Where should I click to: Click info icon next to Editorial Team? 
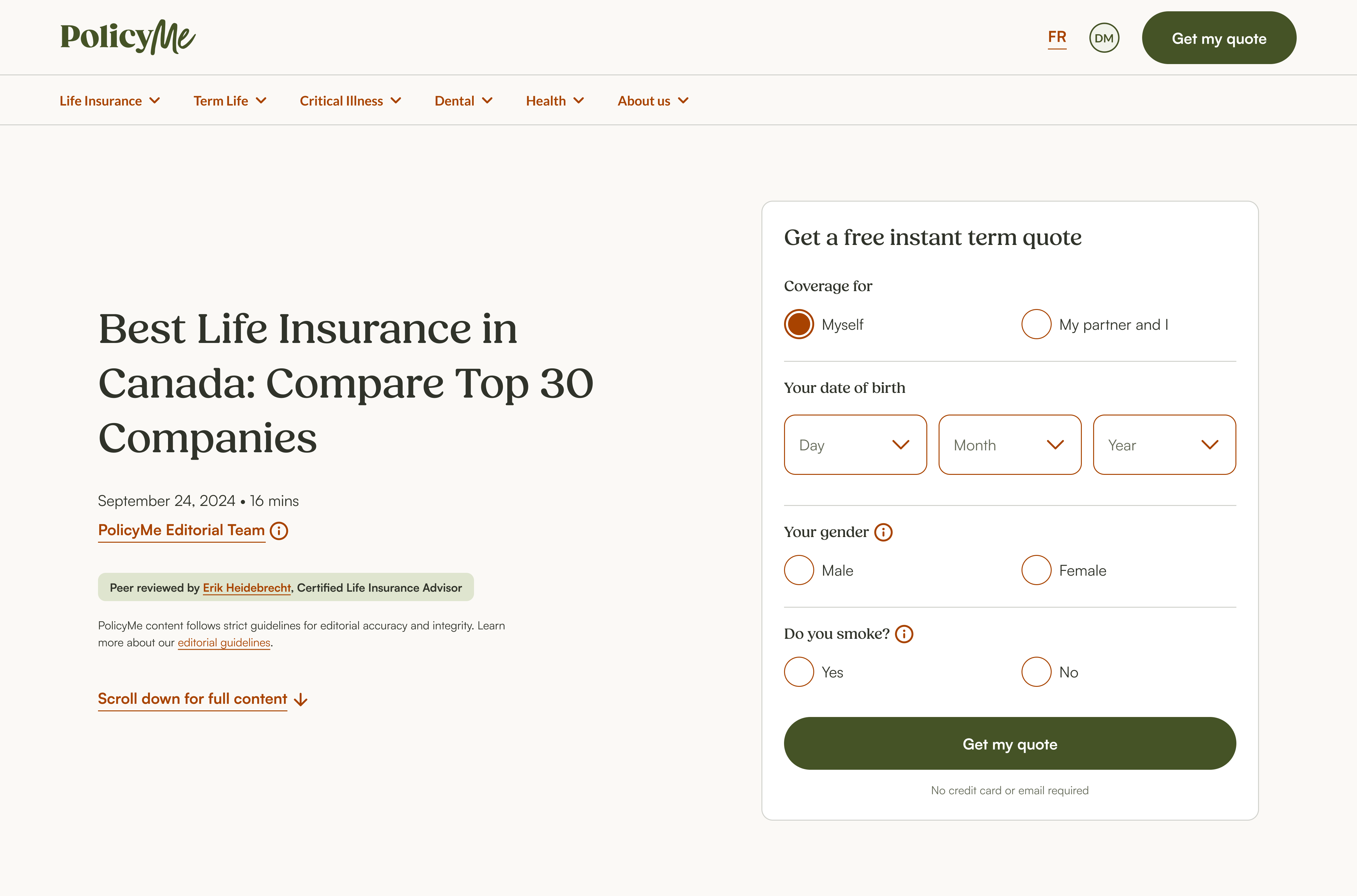279,531
